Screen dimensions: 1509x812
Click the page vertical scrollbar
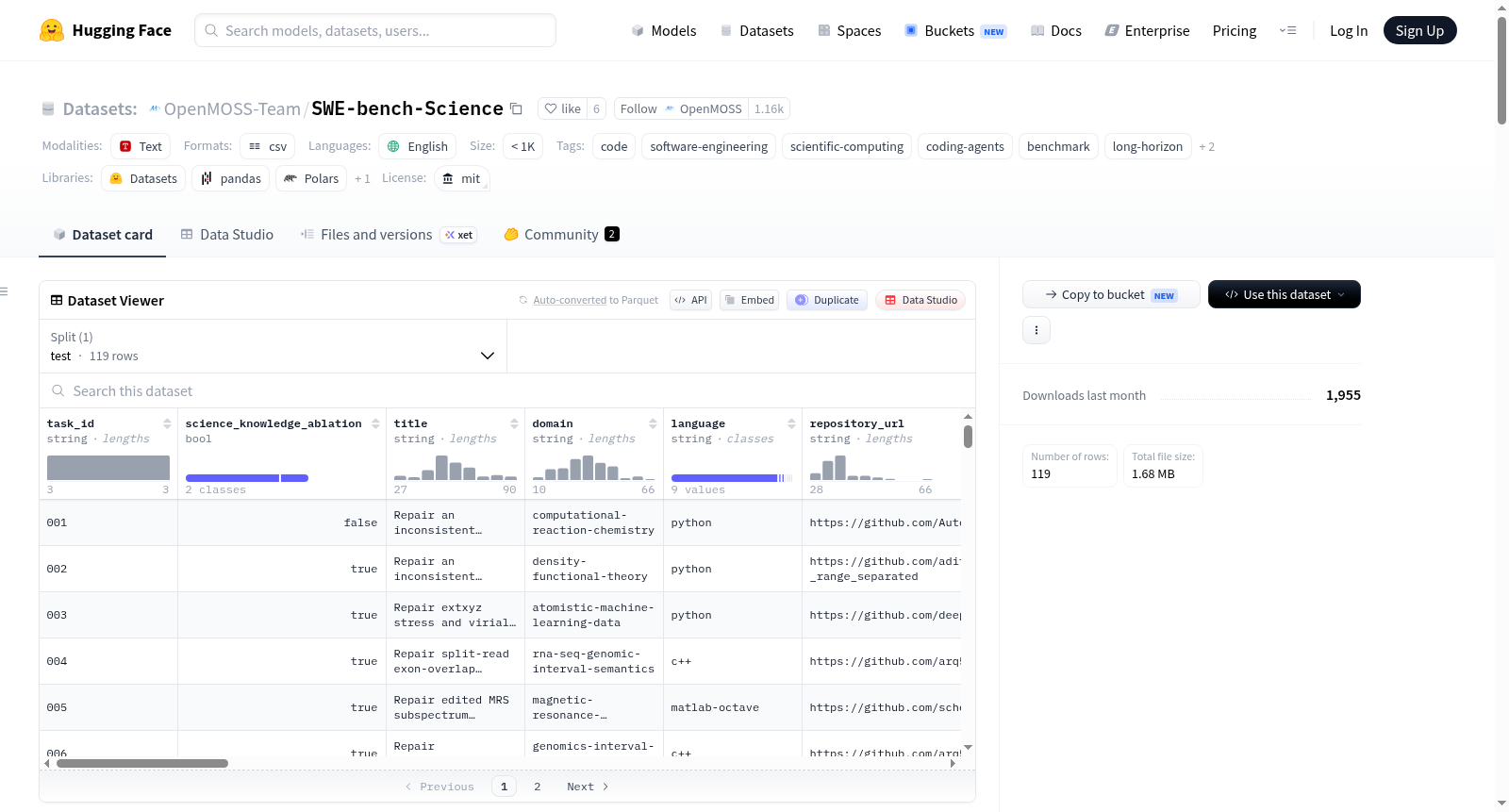[1501, 70]
